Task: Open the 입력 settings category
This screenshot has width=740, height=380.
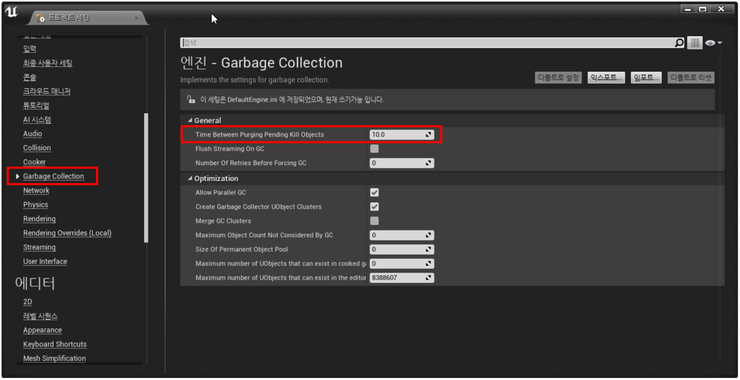Action: tap(30, 49)
